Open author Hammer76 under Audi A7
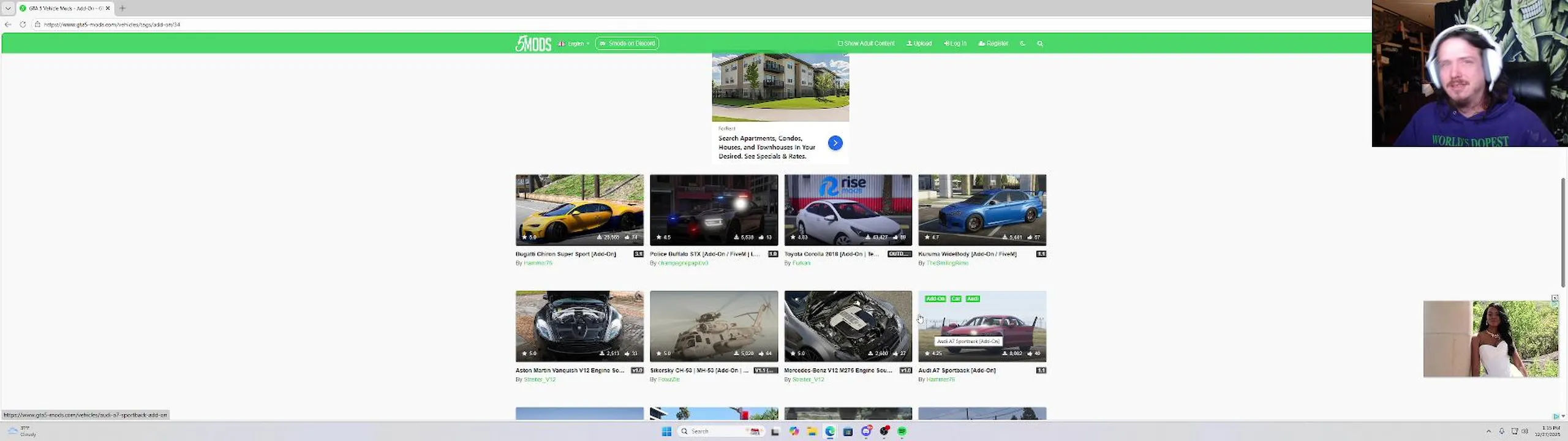The width and height of the screenshot is (1568, 441). click(940, 379)
